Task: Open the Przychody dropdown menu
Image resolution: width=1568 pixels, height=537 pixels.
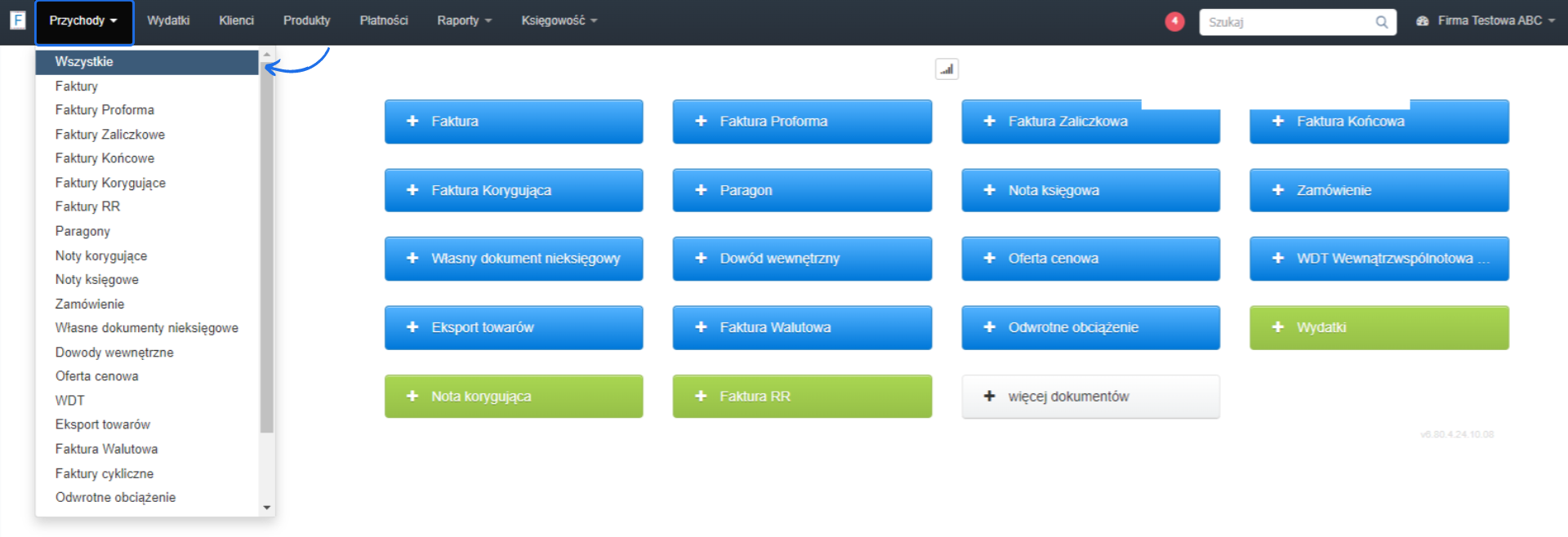Action: 83,21
